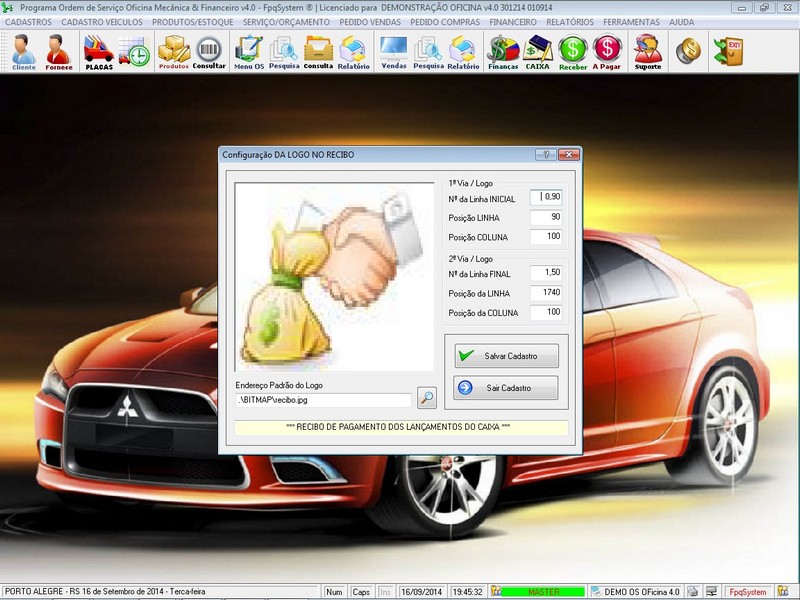
Task: Open the CADASTROS menu
Action: (29, 22)
